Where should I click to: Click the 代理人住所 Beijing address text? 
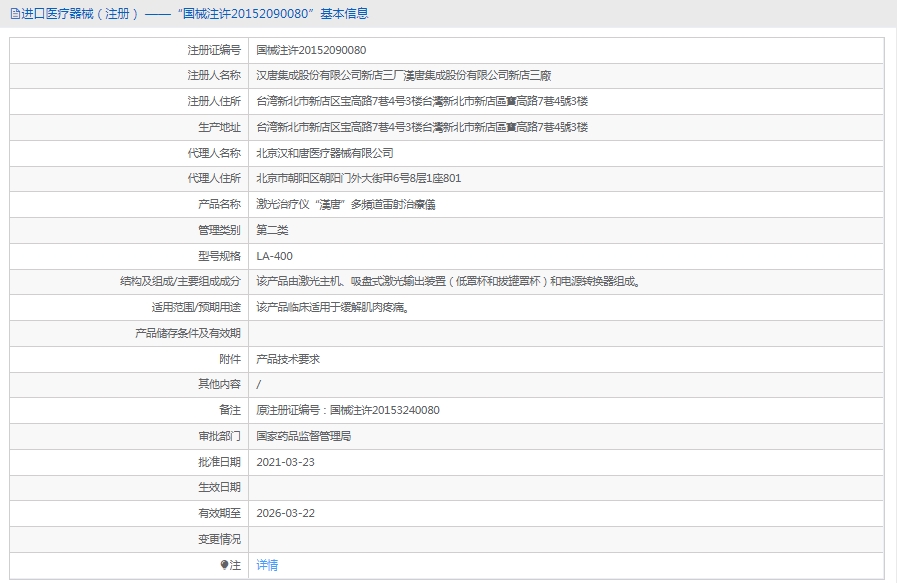[x=358, y=179]
